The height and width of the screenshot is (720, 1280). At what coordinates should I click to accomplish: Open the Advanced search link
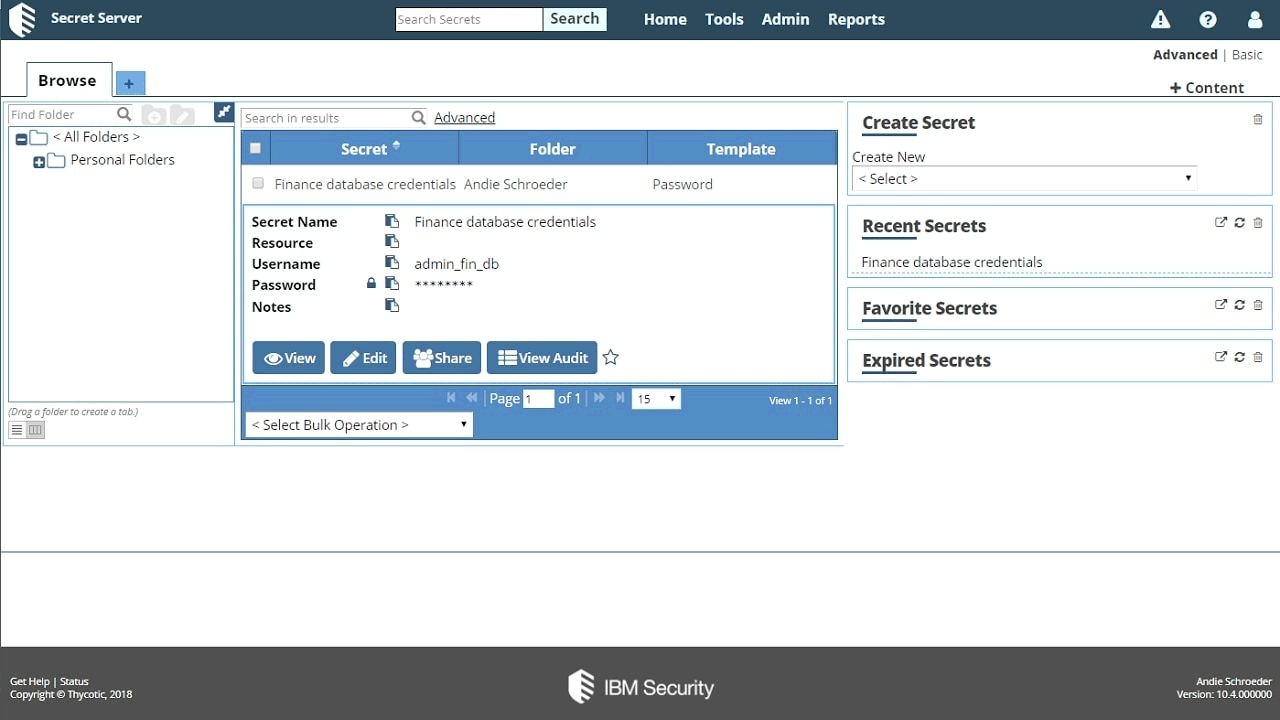click(464, 117)
